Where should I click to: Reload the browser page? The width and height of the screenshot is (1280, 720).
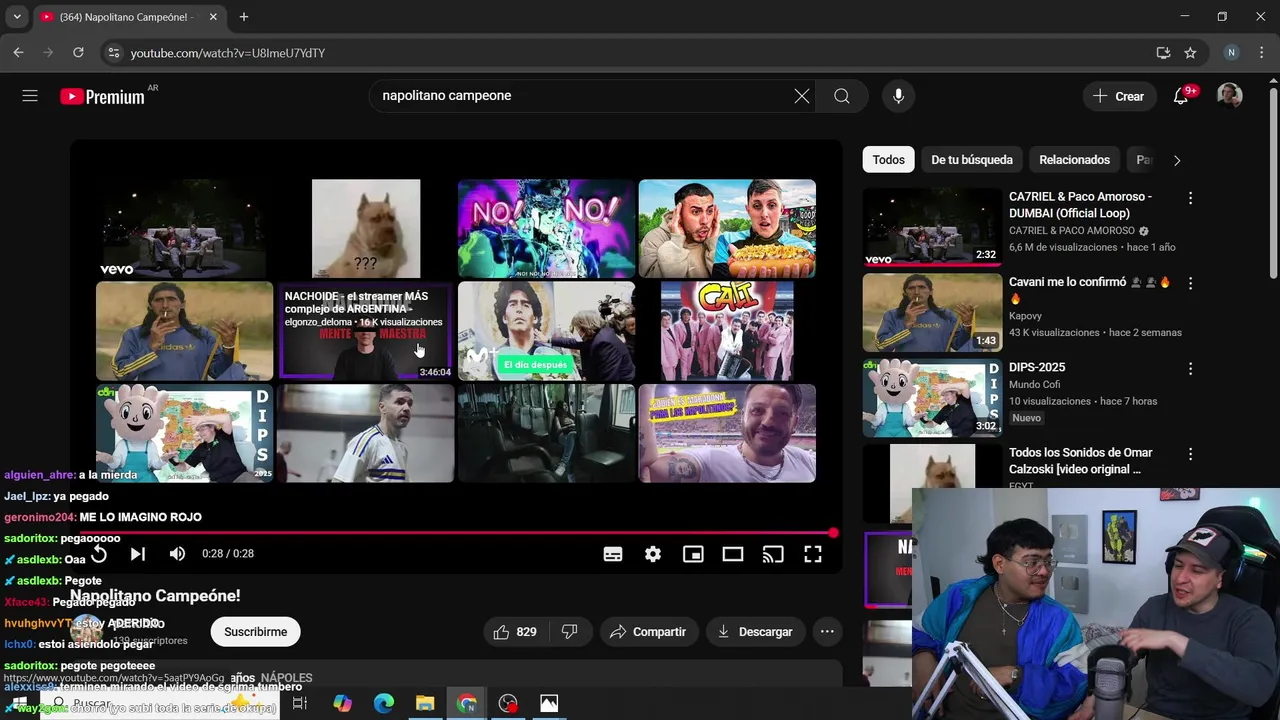[80, 53]
